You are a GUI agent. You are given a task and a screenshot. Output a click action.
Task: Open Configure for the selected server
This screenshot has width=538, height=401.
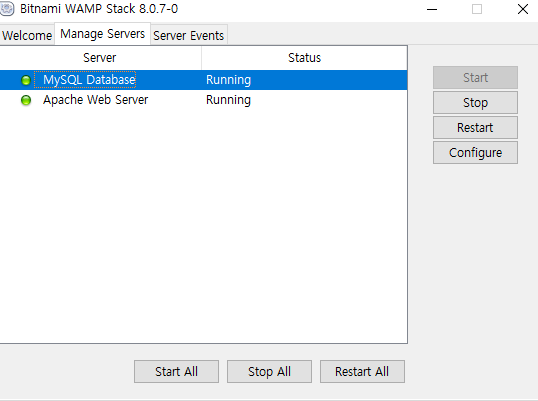[475, 153]
